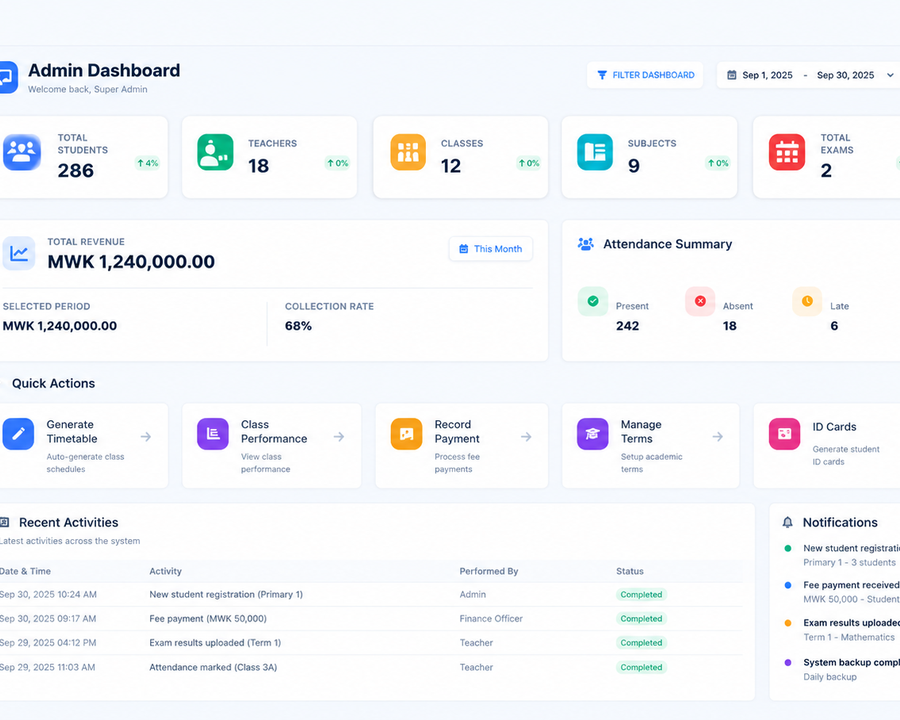The image size is (900, 720).
Task: Click the red Absent cross icon
Action: click(700, 301)
